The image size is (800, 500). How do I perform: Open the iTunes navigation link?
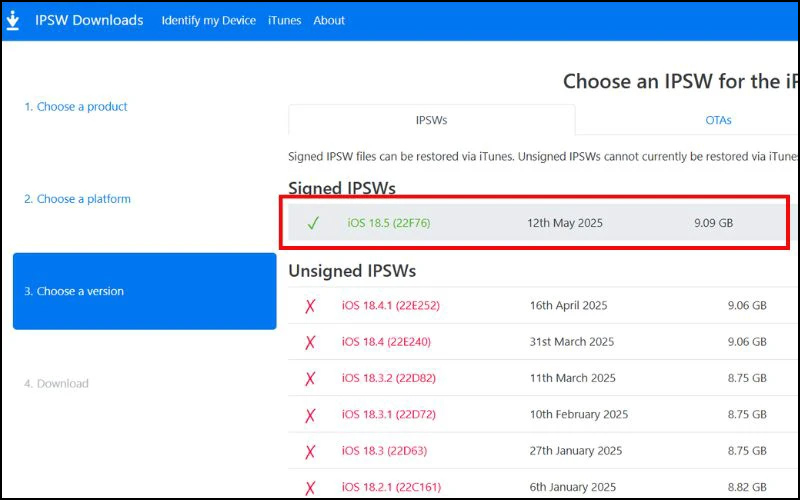[284, 20]
